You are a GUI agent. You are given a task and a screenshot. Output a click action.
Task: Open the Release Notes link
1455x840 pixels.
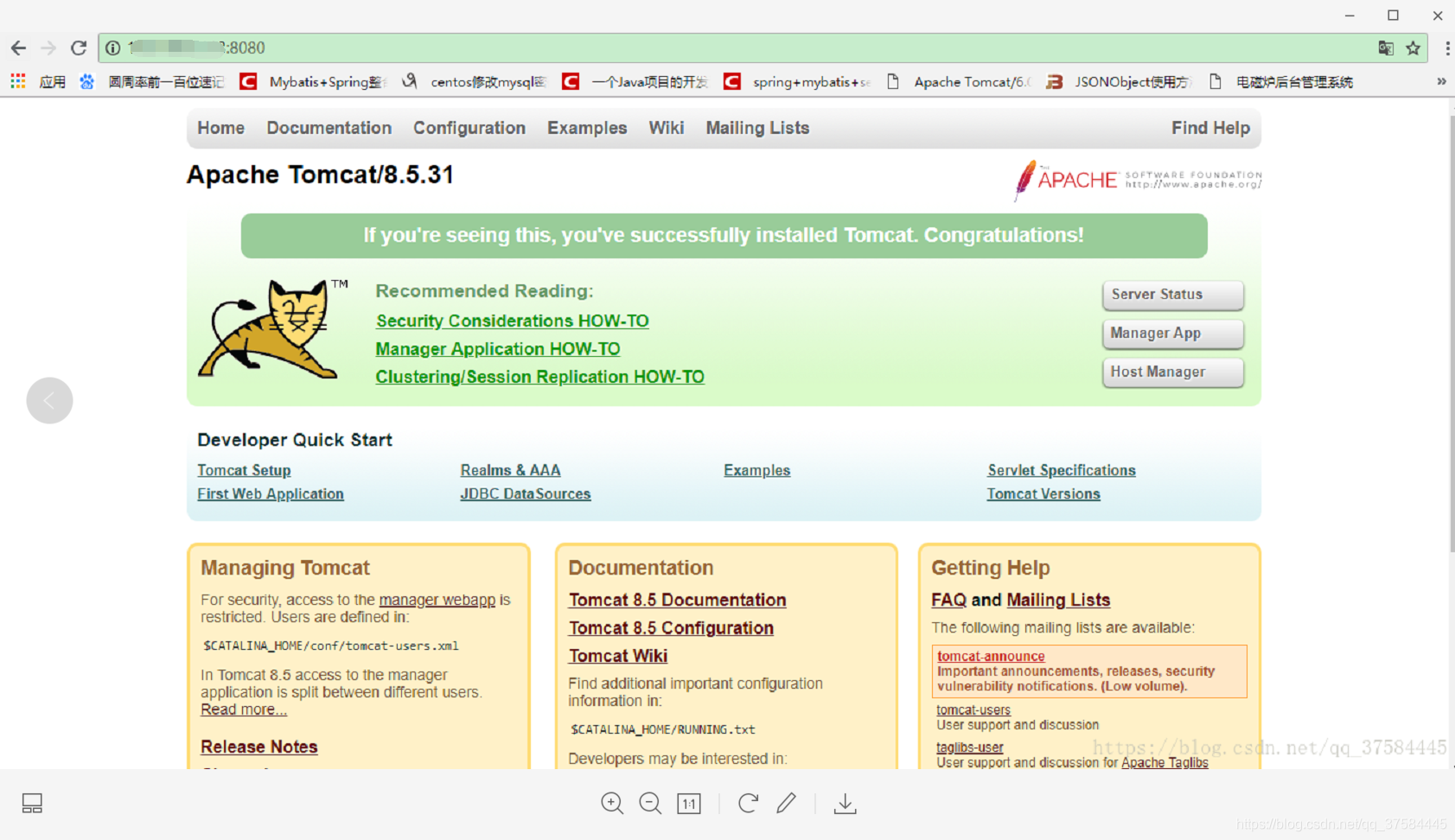[258, 746]
